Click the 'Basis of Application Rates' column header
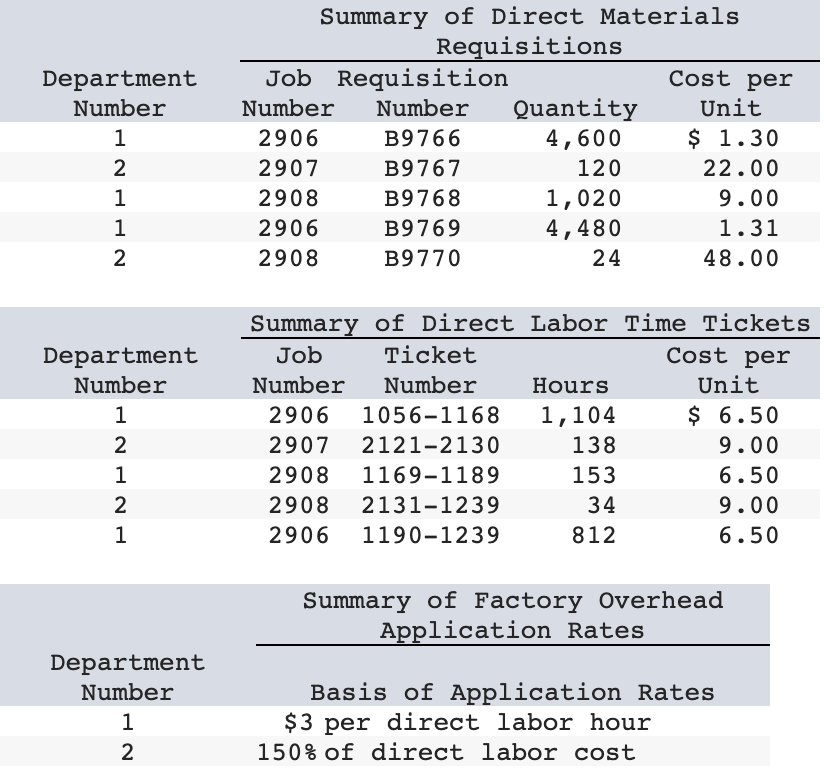This screenshot has width=824, height=772. [x=512, y=693]
